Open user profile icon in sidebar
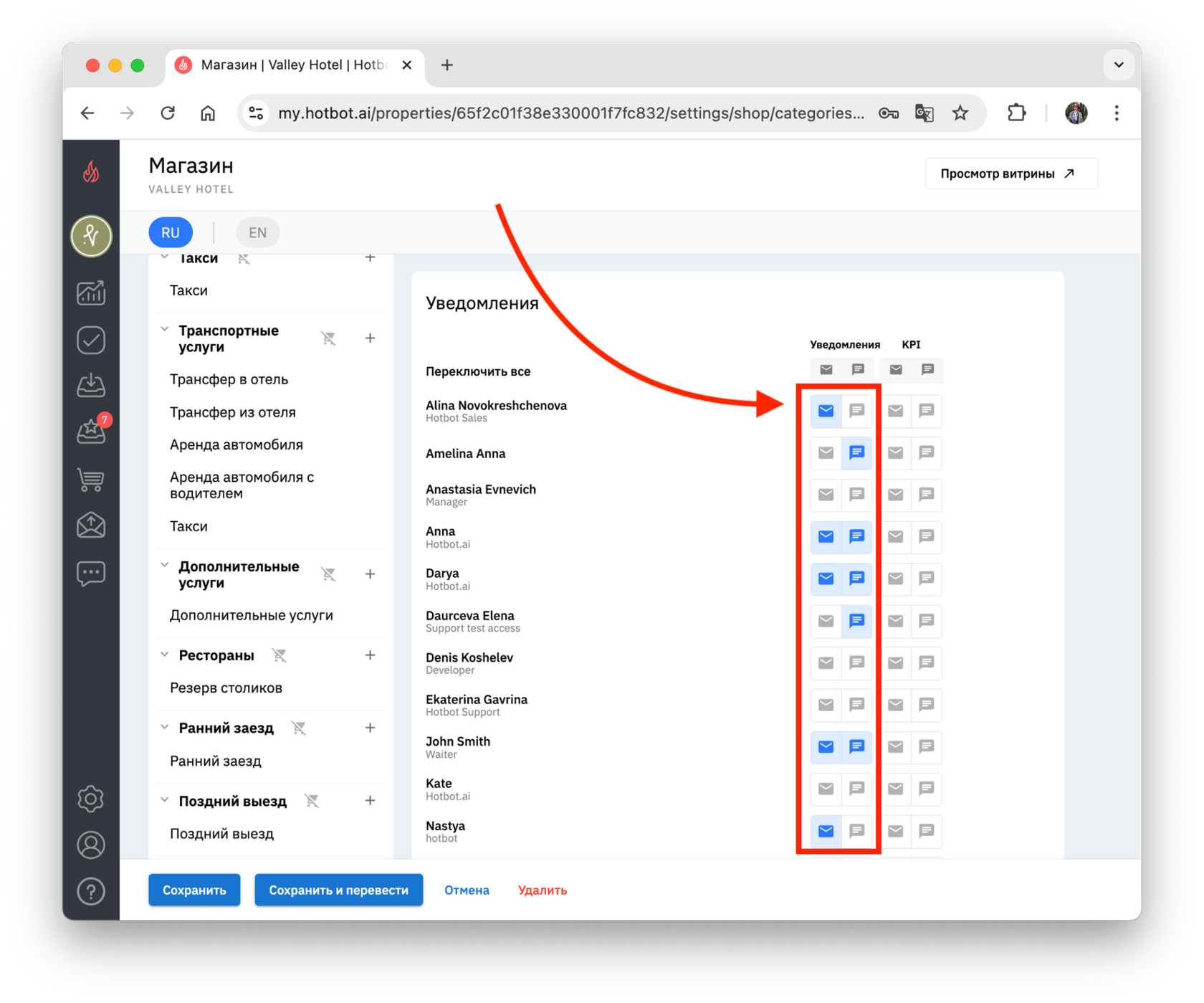The width and height of the screenshot is (1204, 1003). click(91, 845)
